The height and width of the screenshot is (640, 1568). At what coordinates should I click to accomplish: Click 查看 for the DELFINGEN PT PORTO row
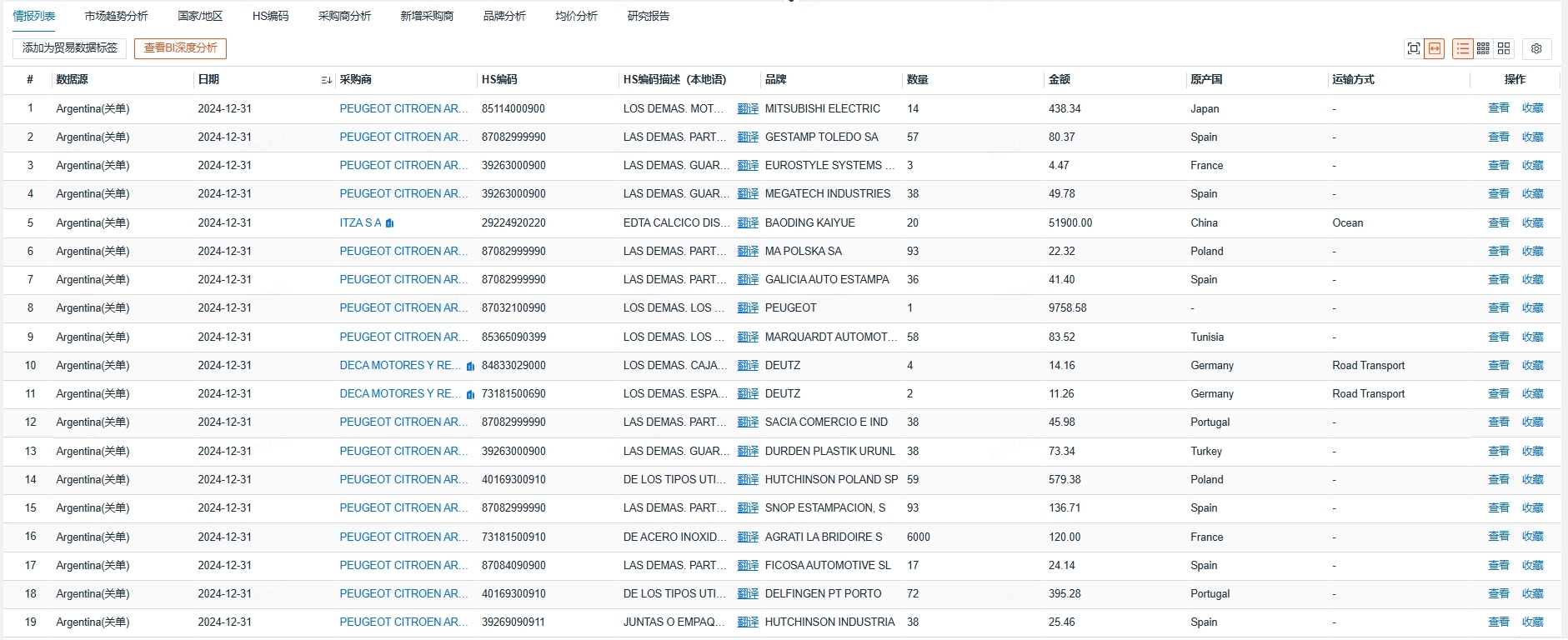pos(1499,593)
